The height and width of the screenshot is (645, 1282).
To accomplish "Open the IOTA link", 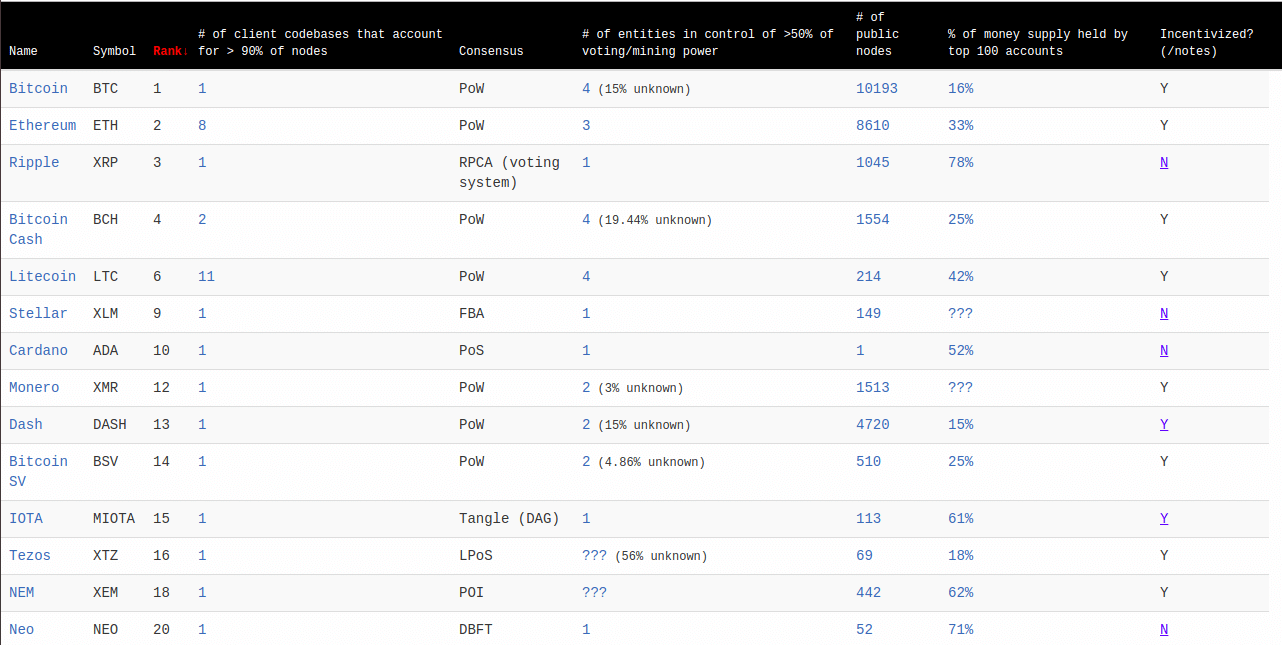I will pyautogui.click(x=26, y=518).
